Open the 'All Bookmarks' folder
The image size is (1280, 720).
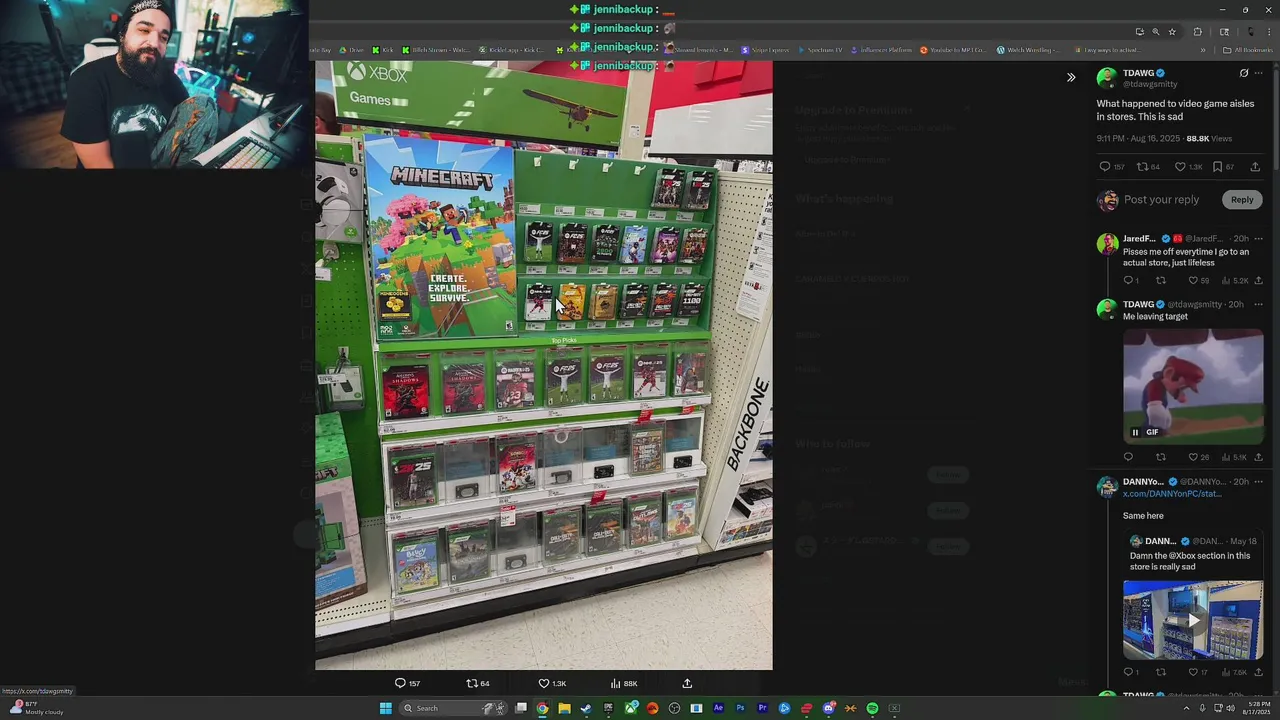pyautogui.click(x=1248, y=50)
